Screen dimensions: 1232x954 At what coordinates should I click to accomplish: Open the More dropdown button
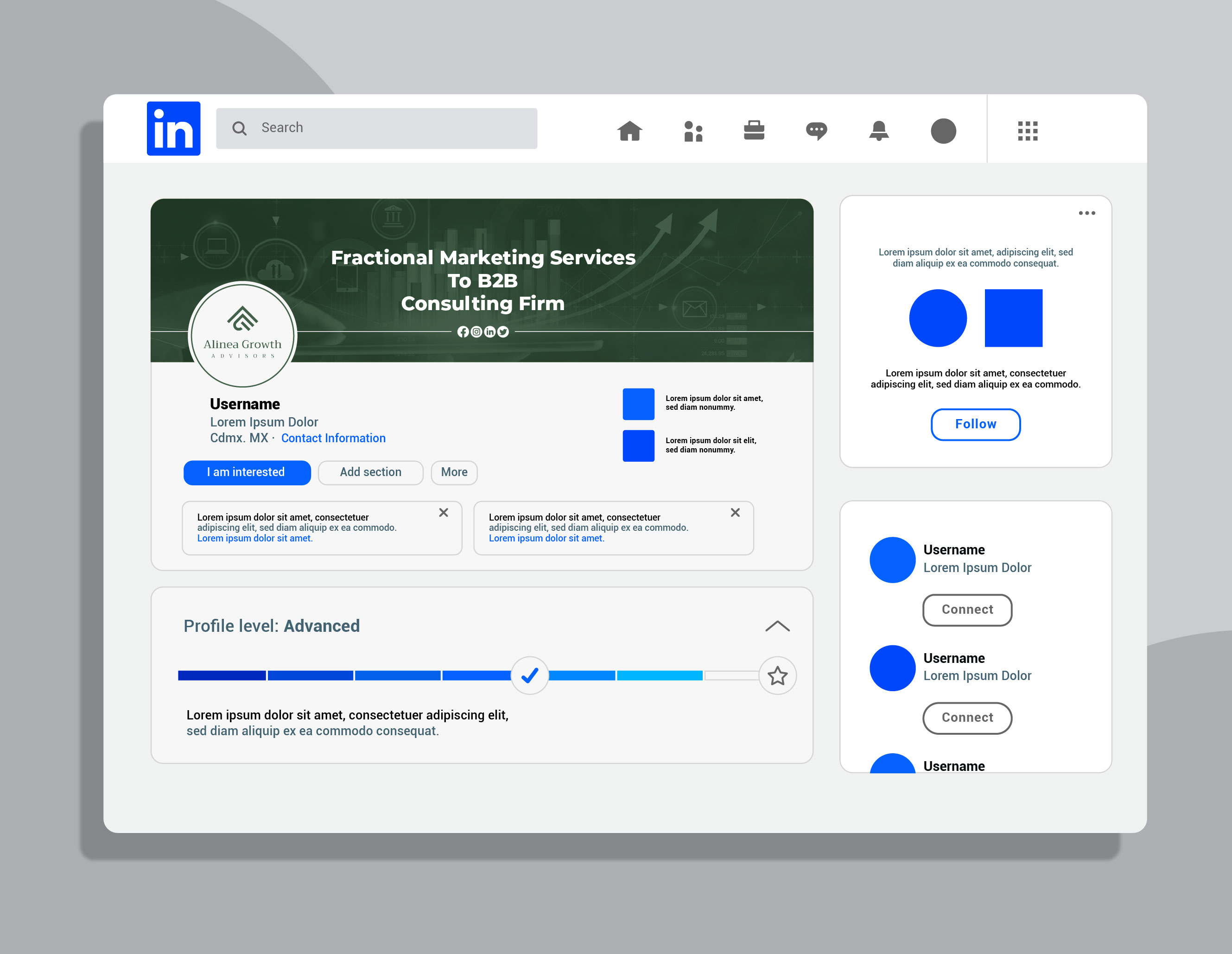(454, 473)
